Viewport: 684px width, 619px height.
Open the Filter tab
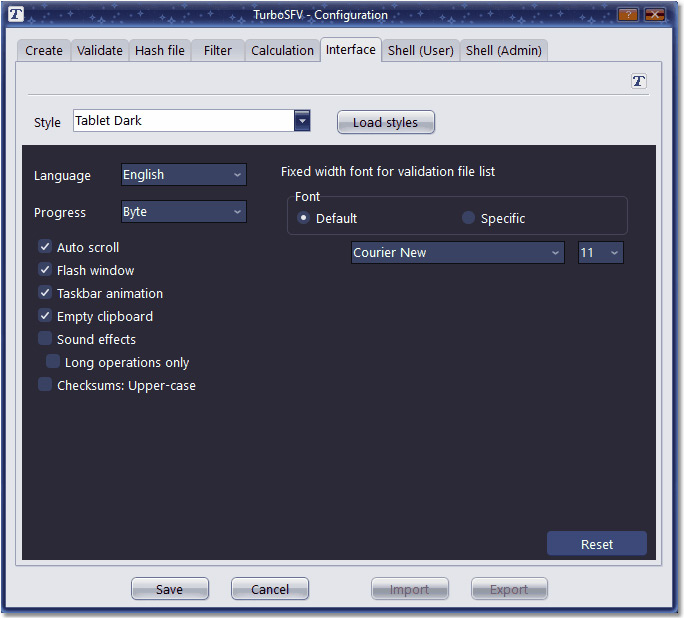[218, 51]
